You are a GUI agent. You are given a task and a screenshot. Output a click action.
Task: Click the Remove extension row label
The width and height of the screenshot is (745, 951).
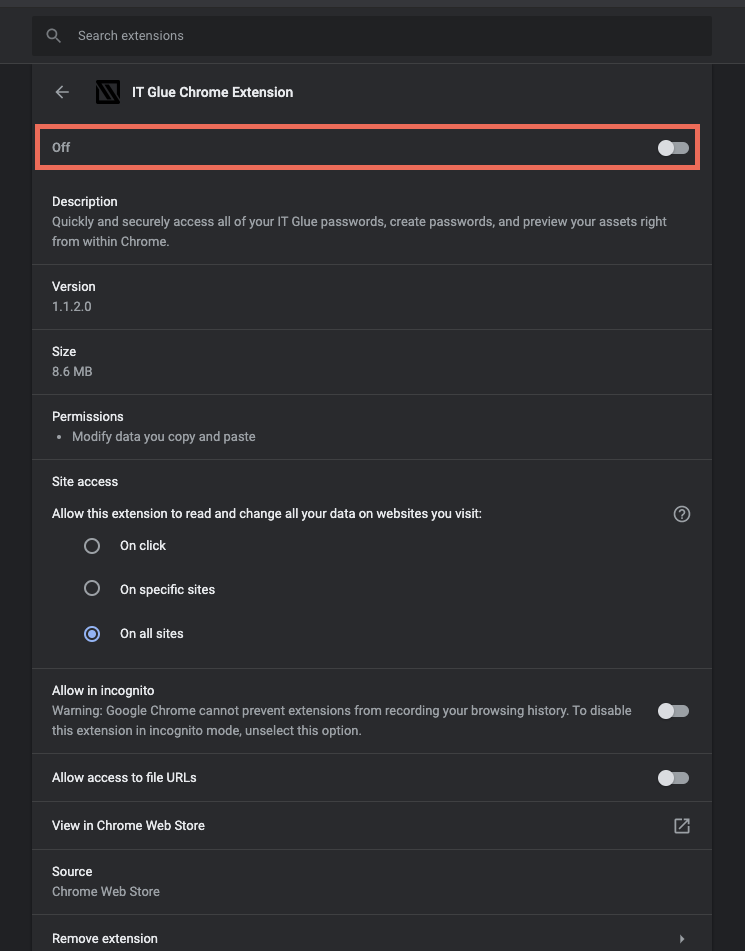pyautogui.click(x=105, y=938)
